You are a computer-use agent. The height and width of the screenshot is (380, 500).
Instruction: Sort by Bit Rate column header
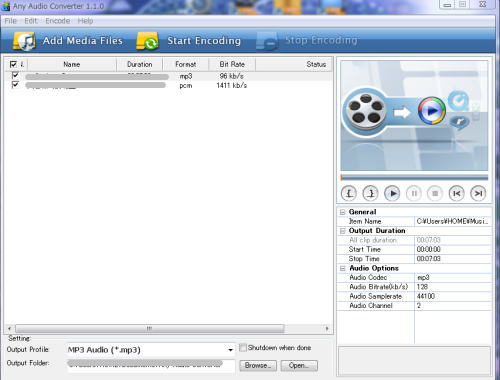coord(232,64)
